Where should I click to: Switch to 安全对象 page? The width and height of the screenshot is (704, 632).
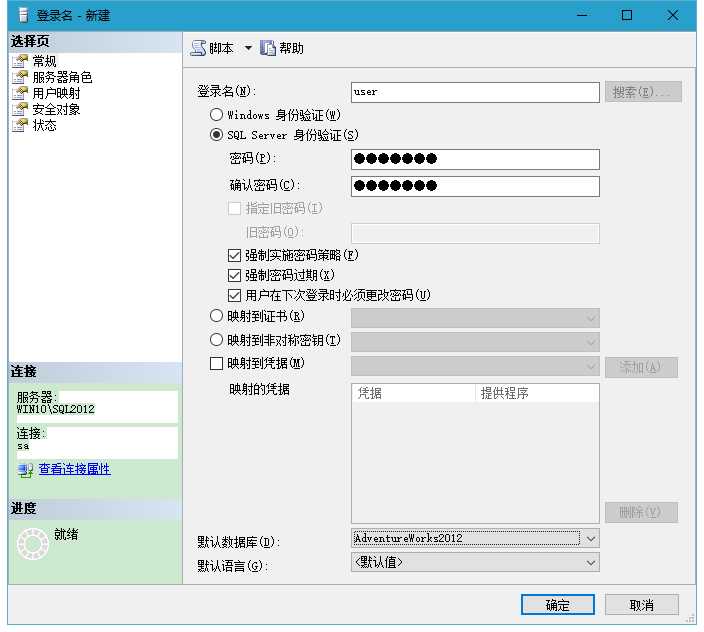pyautogui.click(x=57, y=110)
